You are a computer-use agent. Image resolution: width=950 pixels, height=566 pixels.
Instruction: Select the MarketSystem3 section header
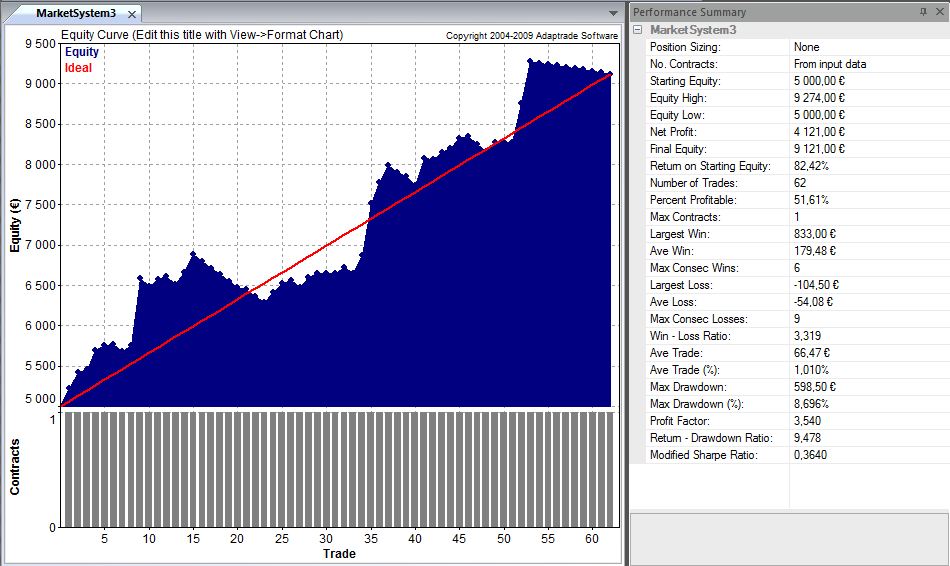693,30
